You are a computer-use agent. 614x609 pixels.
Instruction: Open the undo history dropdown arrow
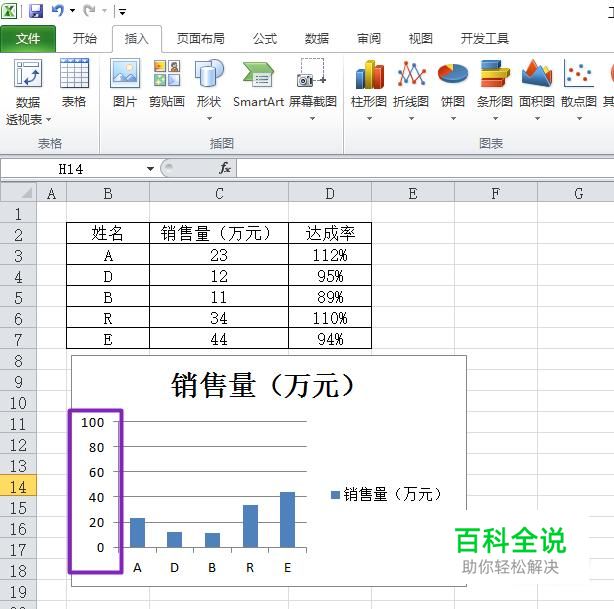point(72,11)
